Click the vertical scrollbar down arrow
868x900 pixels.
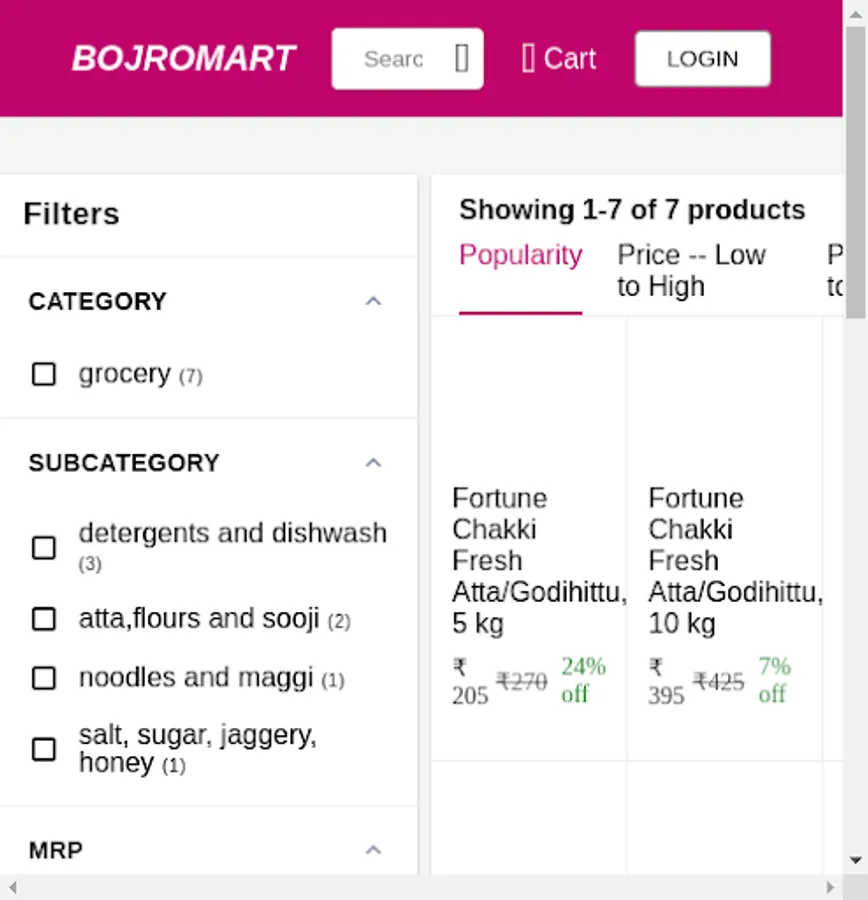856,860
